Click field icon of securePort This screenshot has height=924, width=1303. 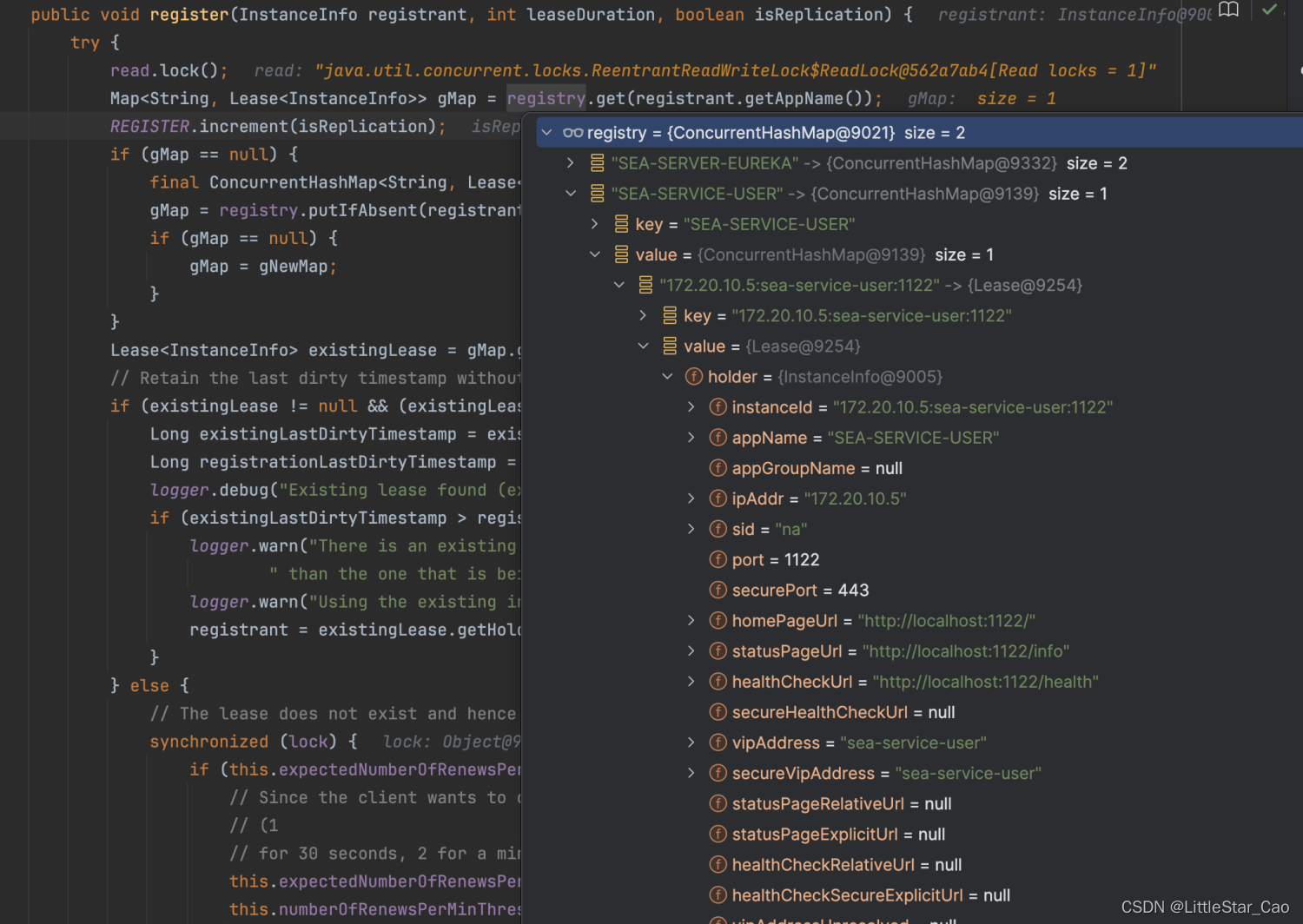tap(718, 590)
